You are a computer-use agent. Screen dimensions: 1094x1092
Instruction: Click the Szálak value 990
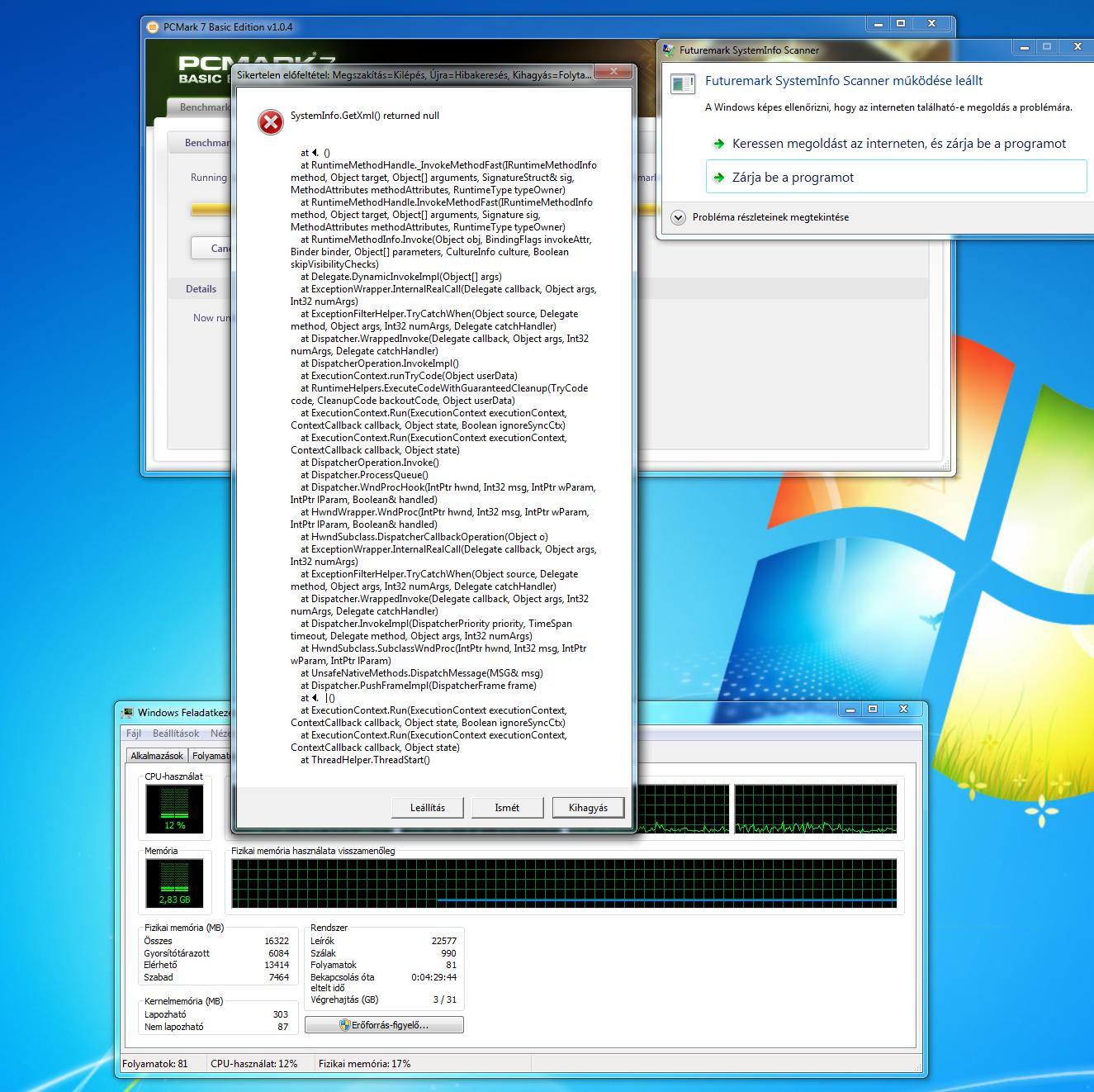(x=449, y=953)
